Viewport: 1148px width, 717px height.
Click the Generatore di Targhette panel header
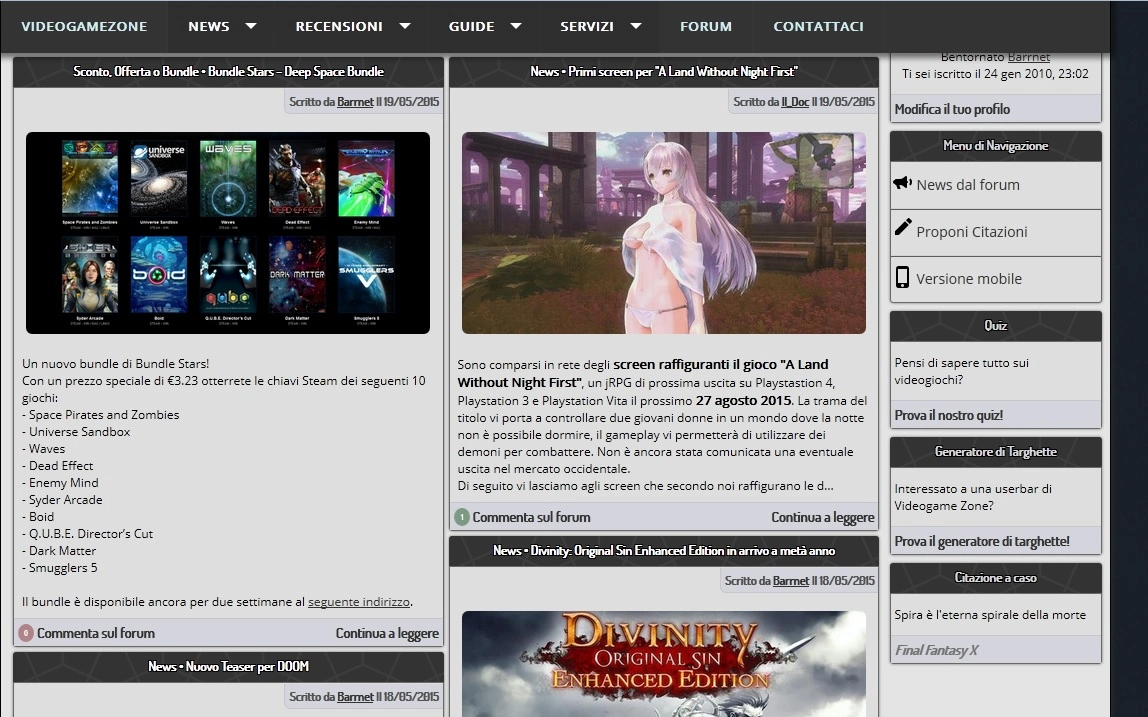996,452
